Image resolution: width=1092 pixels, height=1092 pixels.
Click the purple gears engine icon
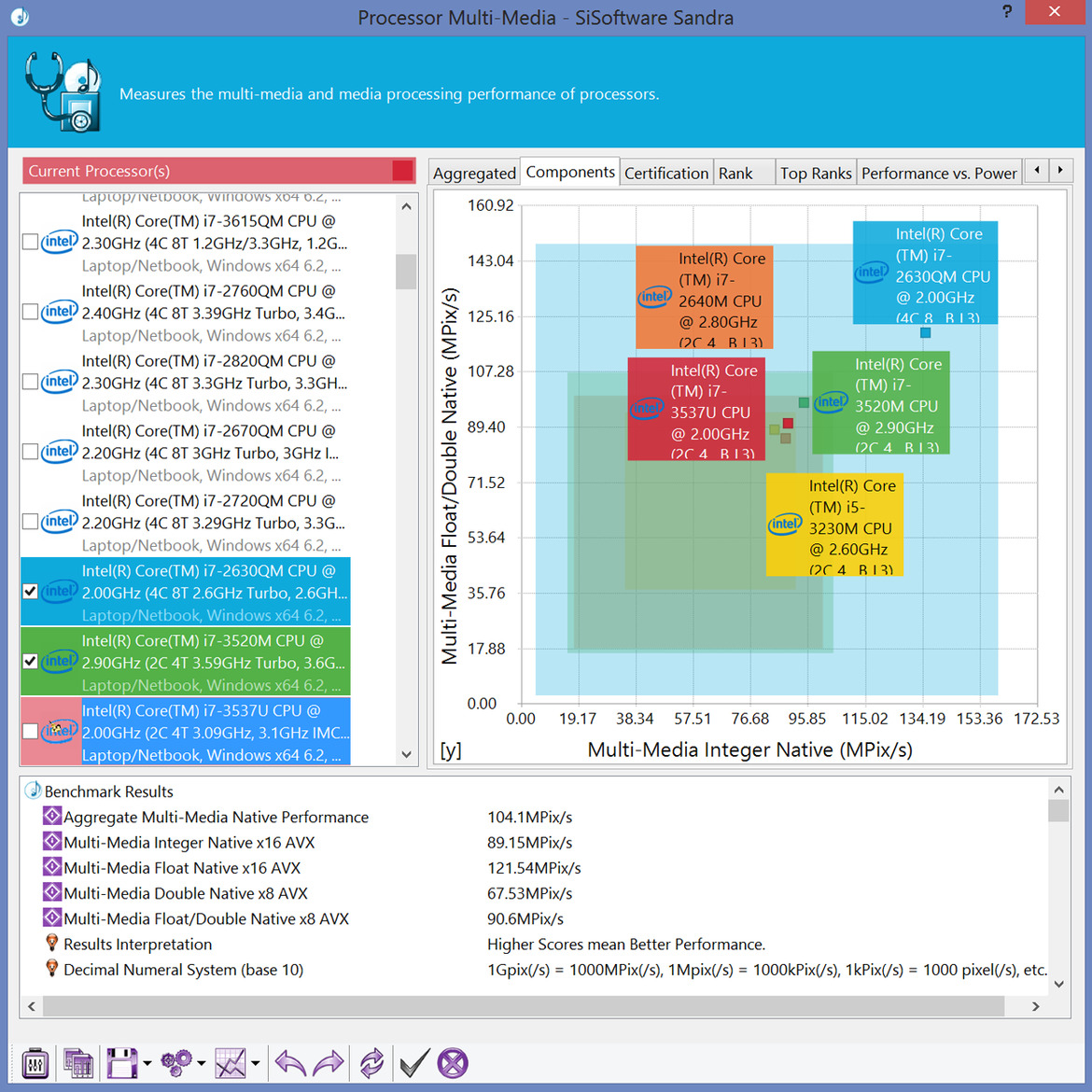click(175, 1063)
